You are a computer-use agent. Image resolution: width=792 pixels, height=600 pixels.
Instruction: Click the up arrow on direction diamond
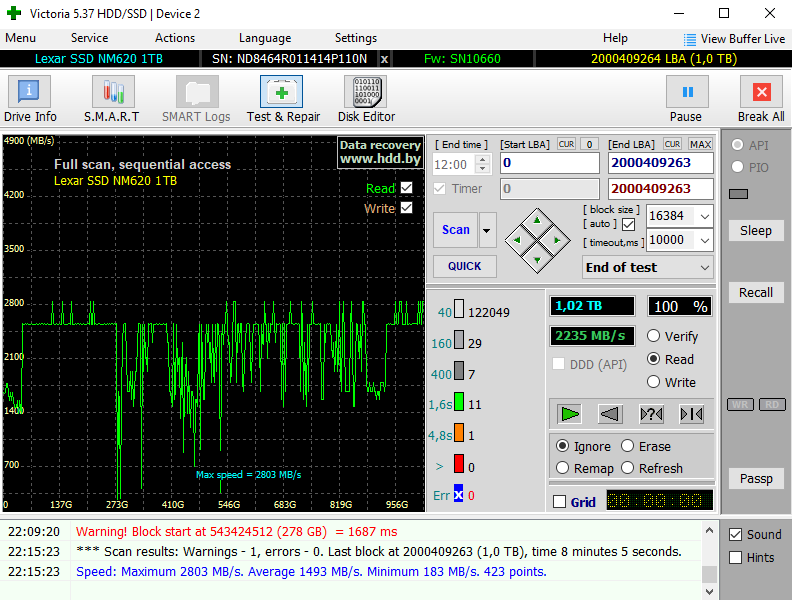537,220
